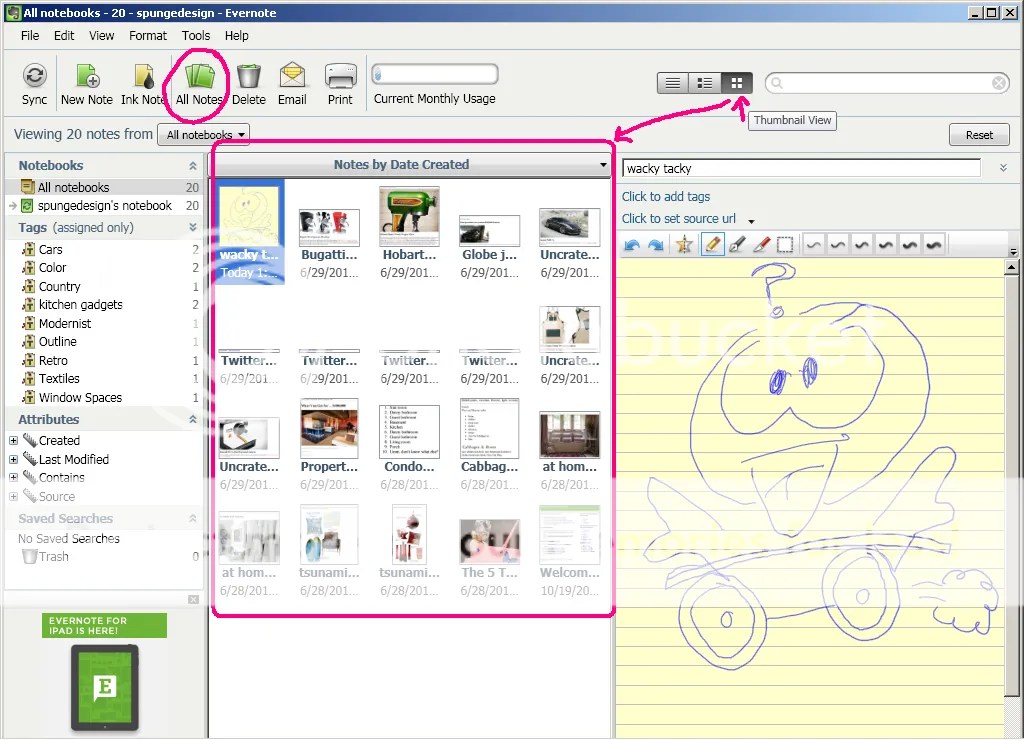Pick the fourth stroke width option
1024x740 pixels.
tap(886, 245)
